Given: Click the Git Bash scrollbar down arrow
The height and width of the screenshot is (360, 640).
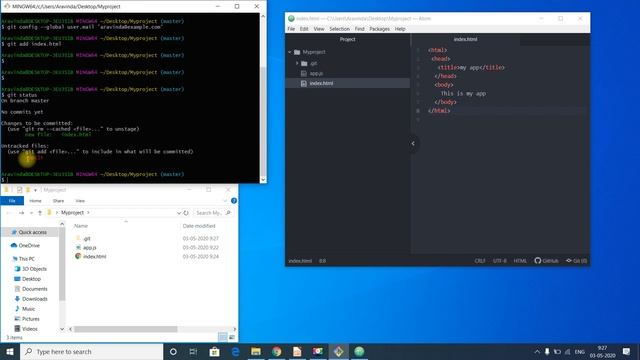Looking at the screenshot, I should 263,180.
